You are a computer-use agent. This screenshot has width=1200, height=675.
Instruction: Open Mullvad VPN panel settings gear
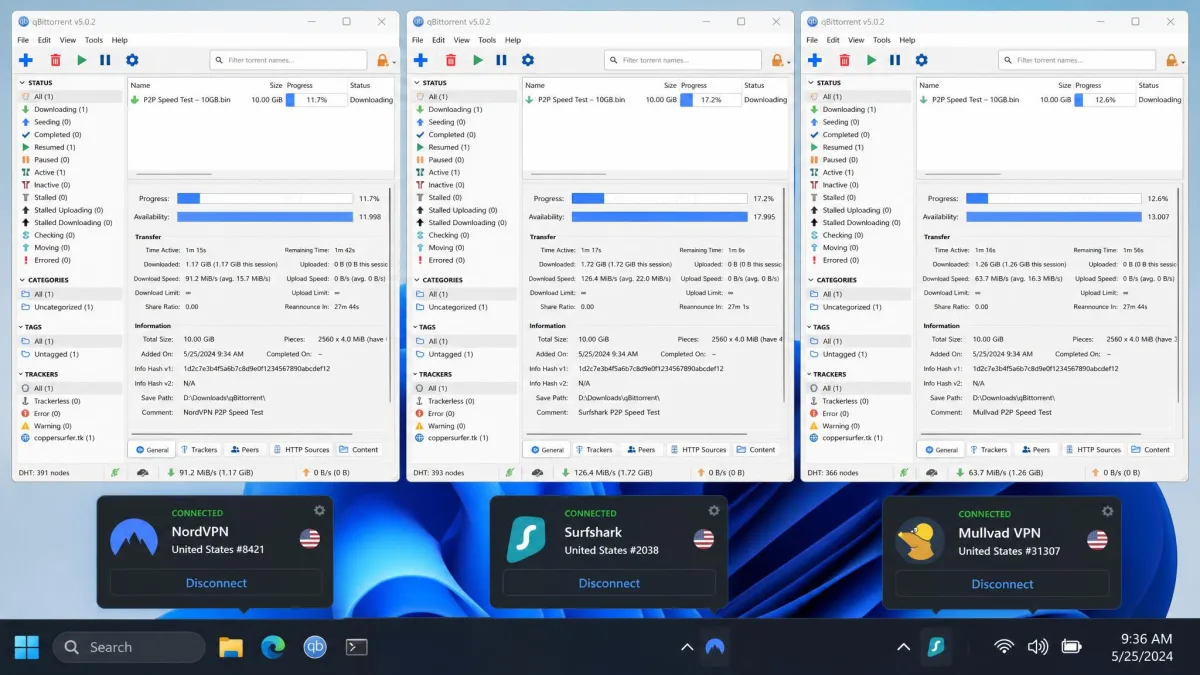(x=1108, y=510)
